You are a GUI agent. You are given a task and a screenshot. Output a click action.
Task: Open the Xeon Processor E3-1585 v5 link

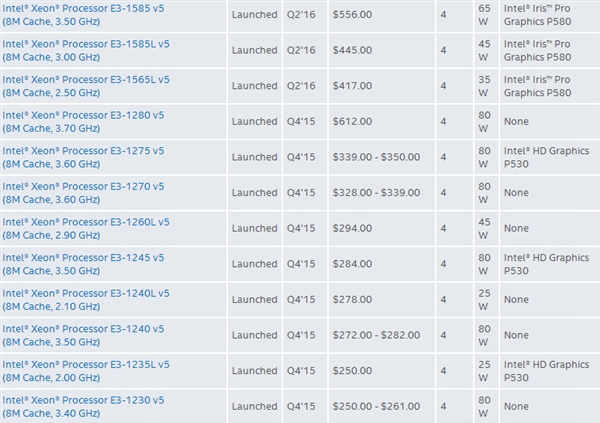(83, 15)
